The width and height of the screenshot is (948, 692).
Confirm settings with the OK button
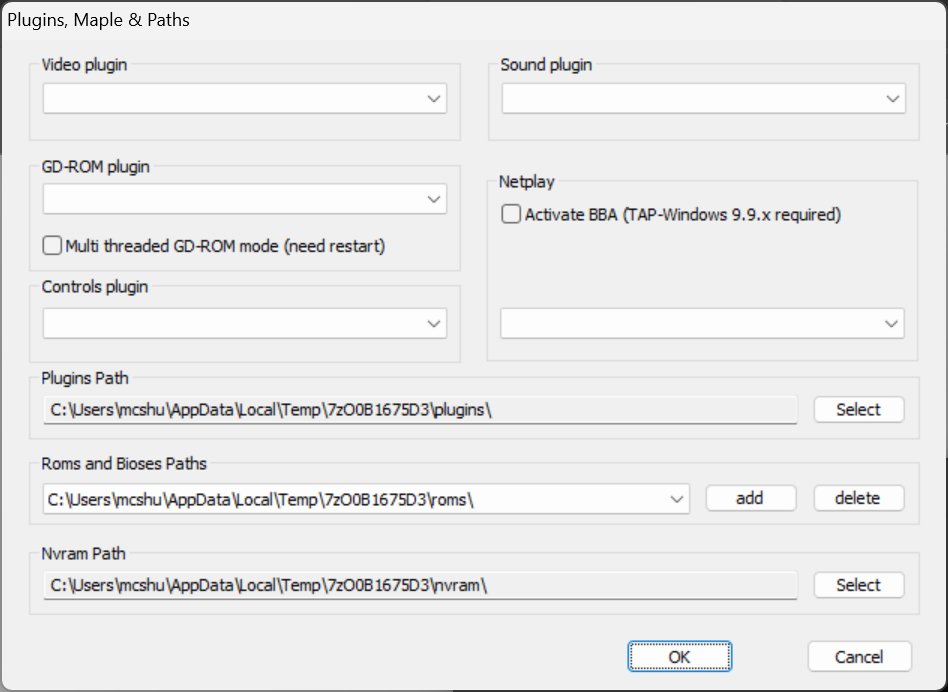(680, 656)
